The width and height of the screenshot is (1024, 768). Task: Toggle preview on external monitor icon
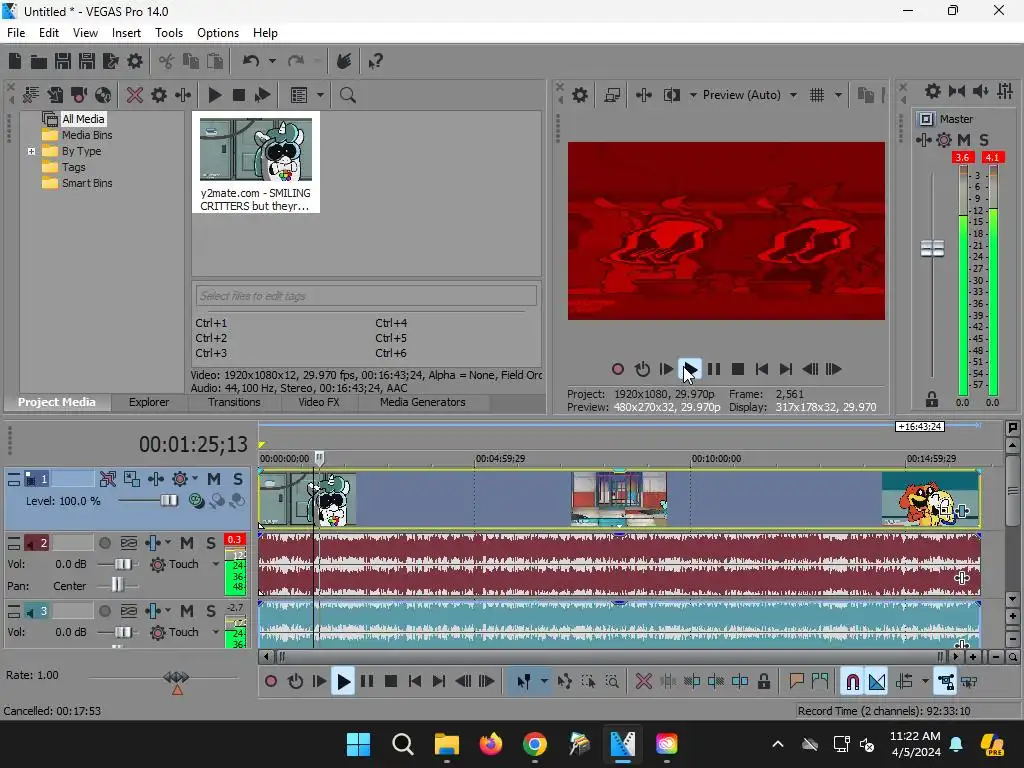pyautogui.click(x=612, y=95)
